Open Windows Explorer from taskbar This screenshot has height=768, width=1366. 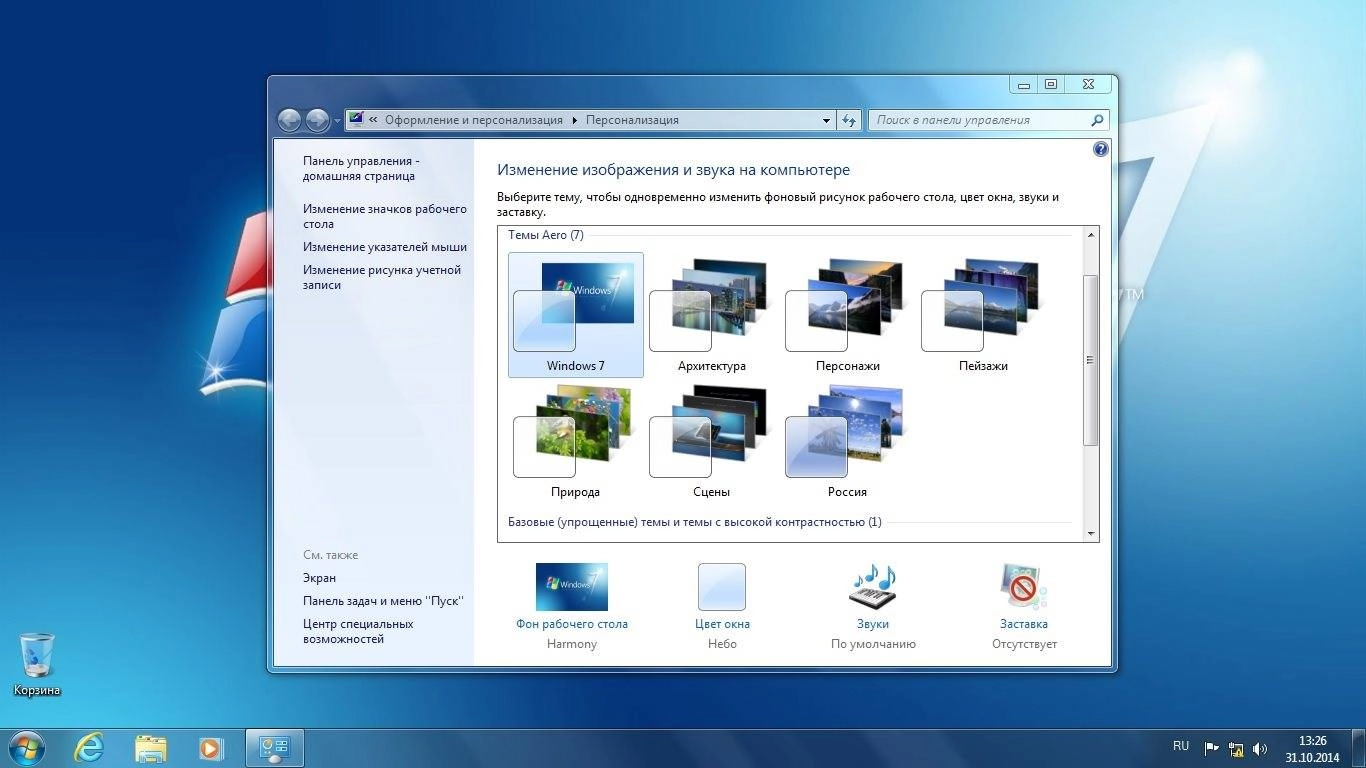(x=151, y=747)
